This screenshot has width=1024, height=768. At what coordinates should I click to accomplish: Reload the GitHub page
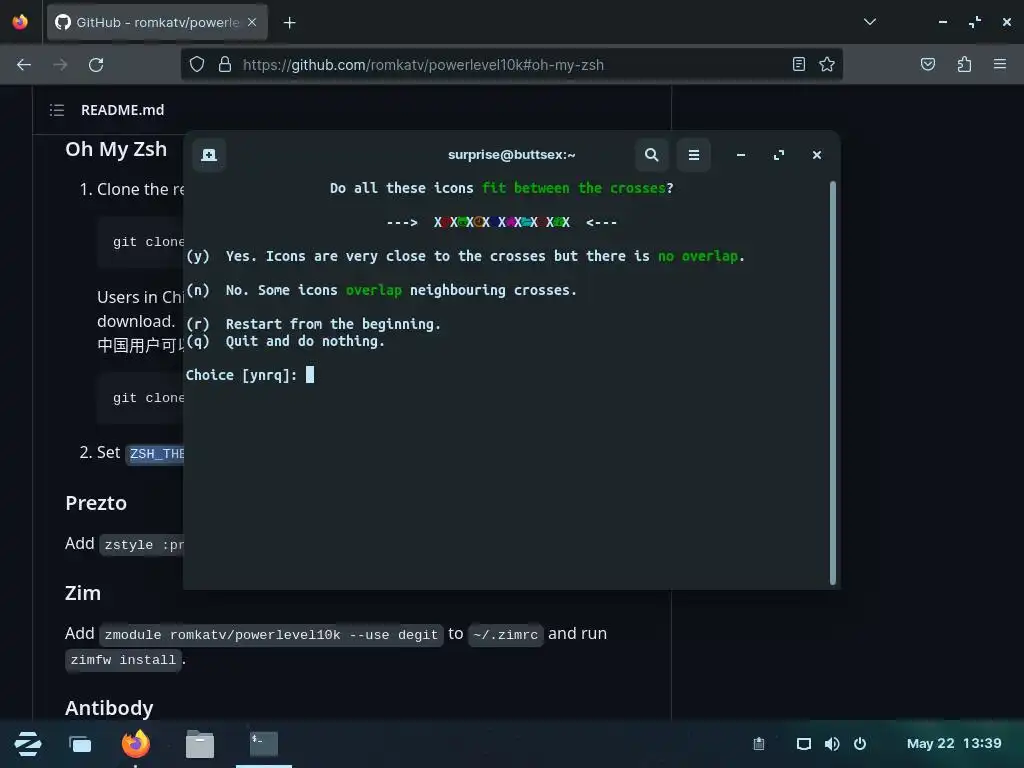pyautogui.click(x=96, y=65)
